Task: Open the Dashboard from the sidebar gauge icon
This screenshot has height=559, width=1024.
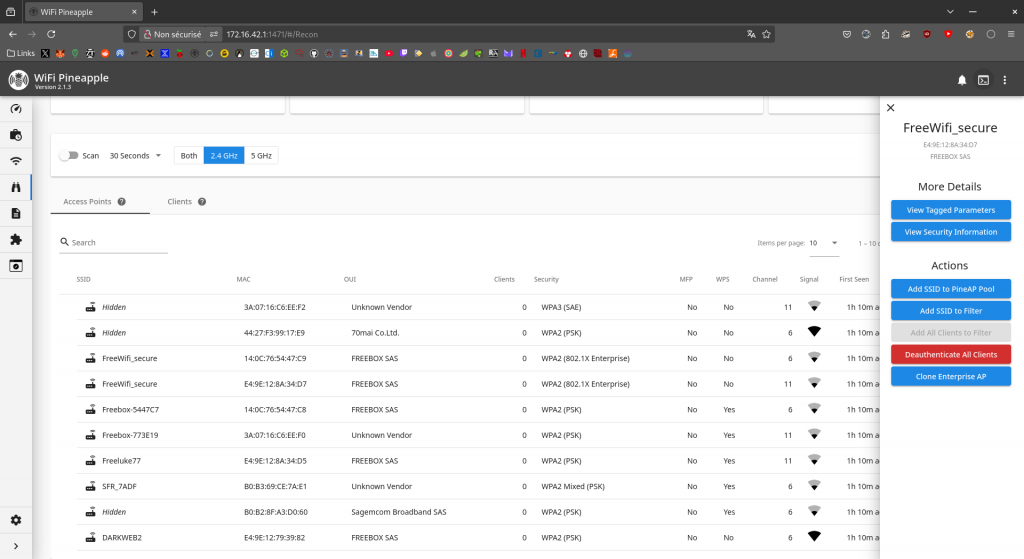Action: (x=16, y=109)
